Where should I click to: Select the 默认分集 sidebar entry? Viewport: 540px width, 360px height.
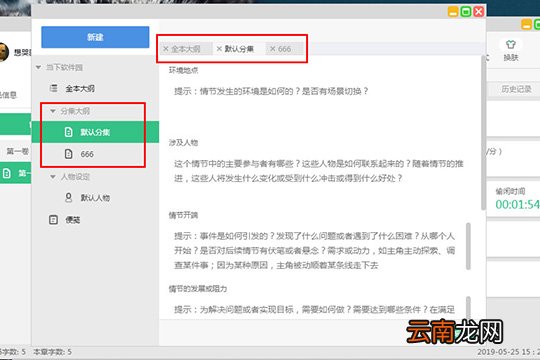[95, 132]
